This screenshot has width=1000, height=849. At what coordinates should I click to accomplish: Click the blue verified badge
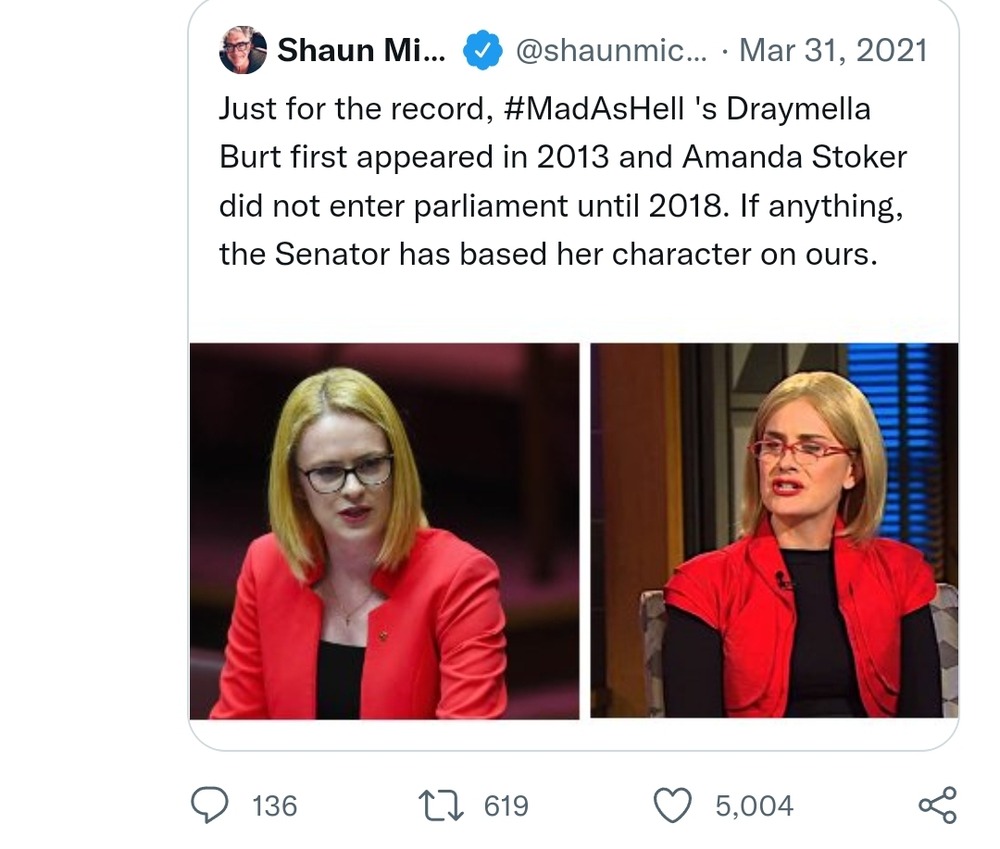click(483, 51)
